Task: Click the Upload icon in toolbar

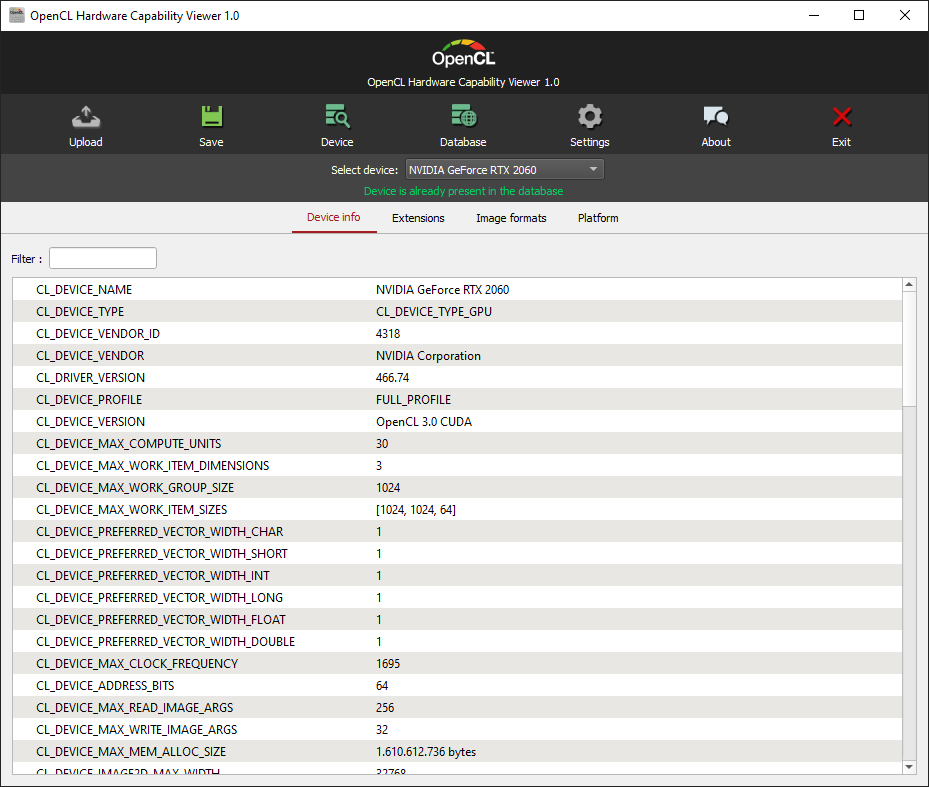Action: pos(86,117)
